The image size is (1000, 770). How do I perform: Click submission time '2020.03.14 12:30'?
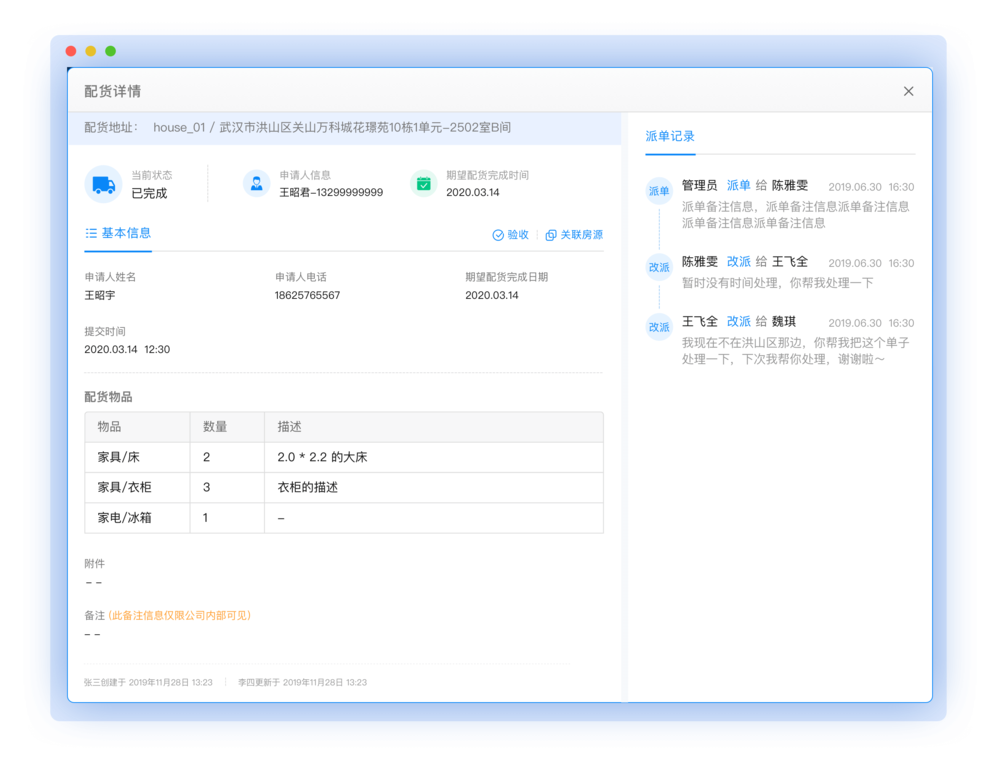(128, 350)
